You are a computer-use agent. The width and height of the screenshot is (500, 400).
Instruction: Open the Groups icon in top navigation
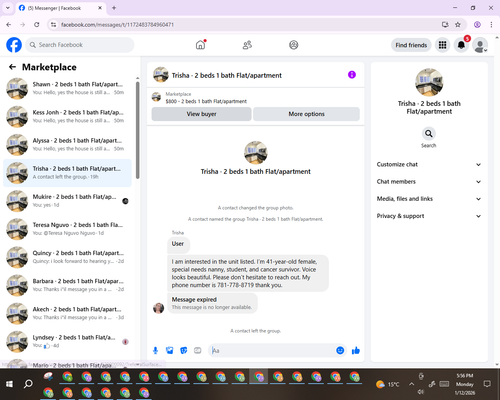(x=293, y=45)
